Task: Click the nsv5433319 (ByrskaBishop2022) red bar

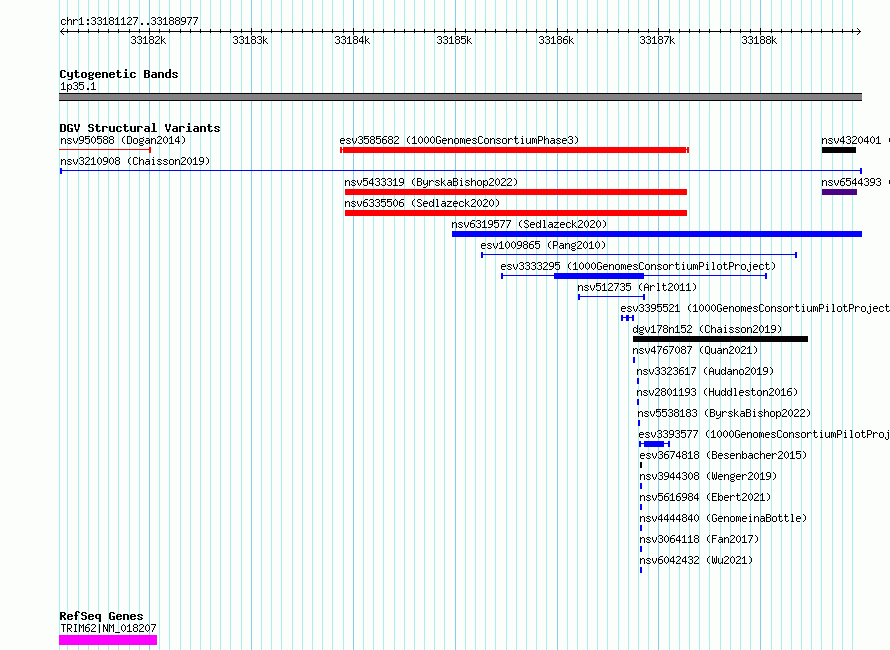Action: pyautogui.click(x=516, y=192)
